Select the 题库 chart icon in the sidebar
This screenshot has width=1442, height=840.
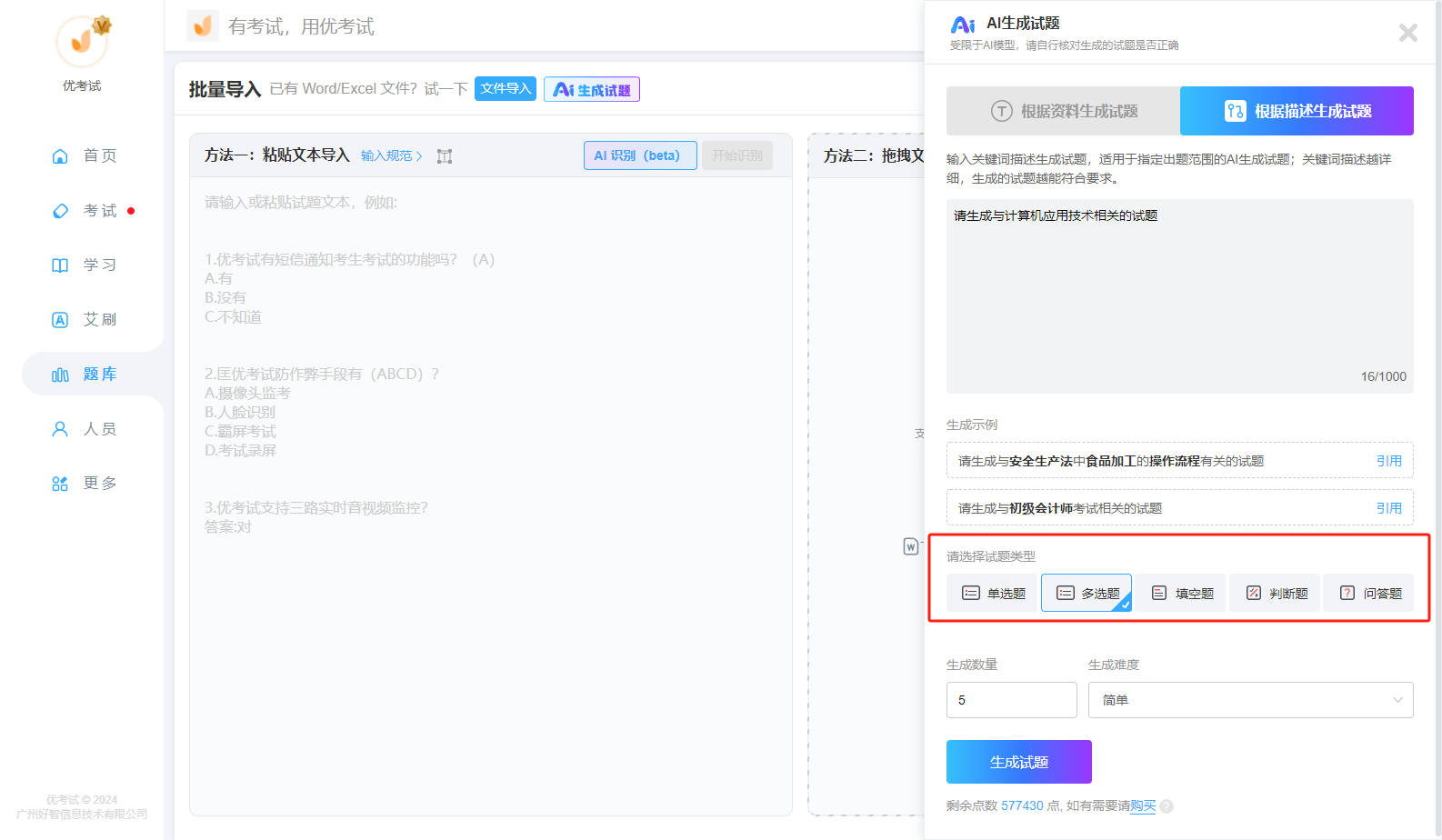[x=60, y=375]
